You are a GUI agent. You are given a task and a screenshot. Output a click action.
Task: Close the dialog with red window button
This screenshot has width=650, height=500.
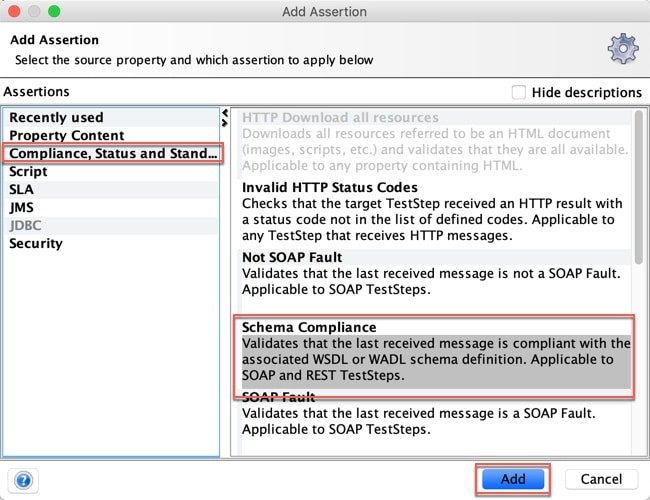tap(14, 11)
